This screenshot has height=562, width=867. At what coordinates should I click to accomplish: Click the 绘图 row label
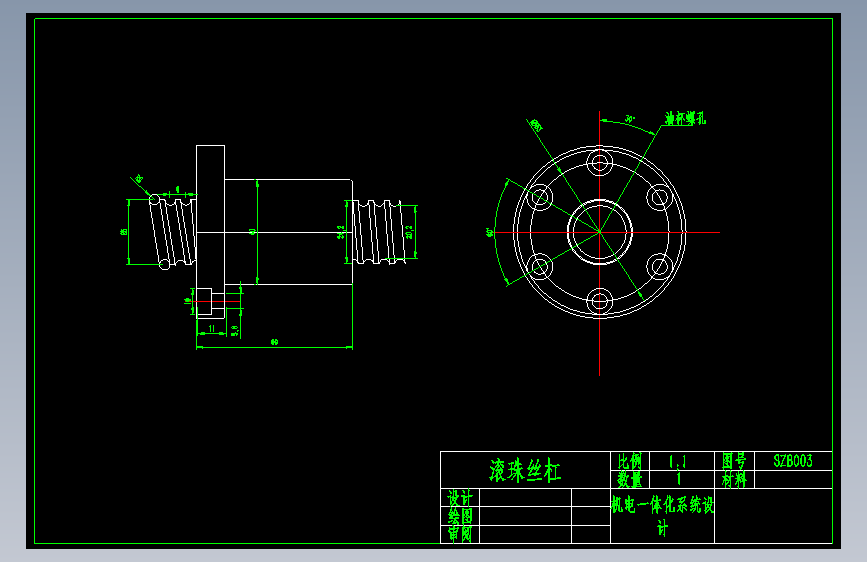(x=460, y=516)
